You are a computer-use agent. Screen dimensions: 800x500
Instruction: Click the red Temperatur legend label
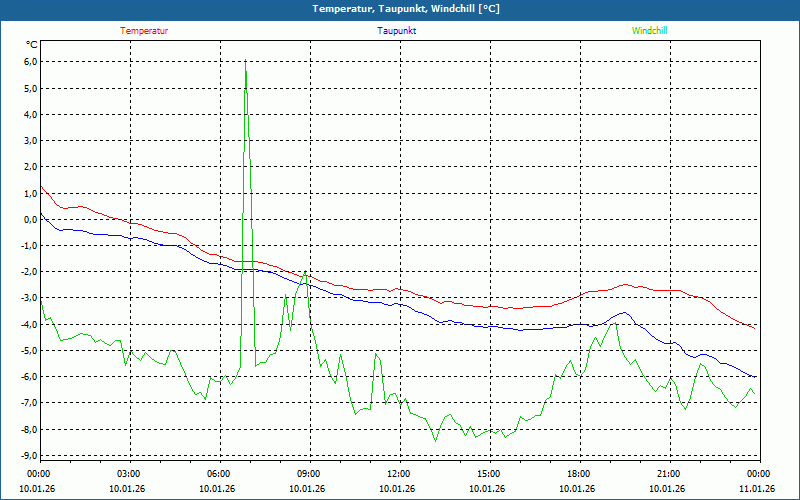[144, 30]
